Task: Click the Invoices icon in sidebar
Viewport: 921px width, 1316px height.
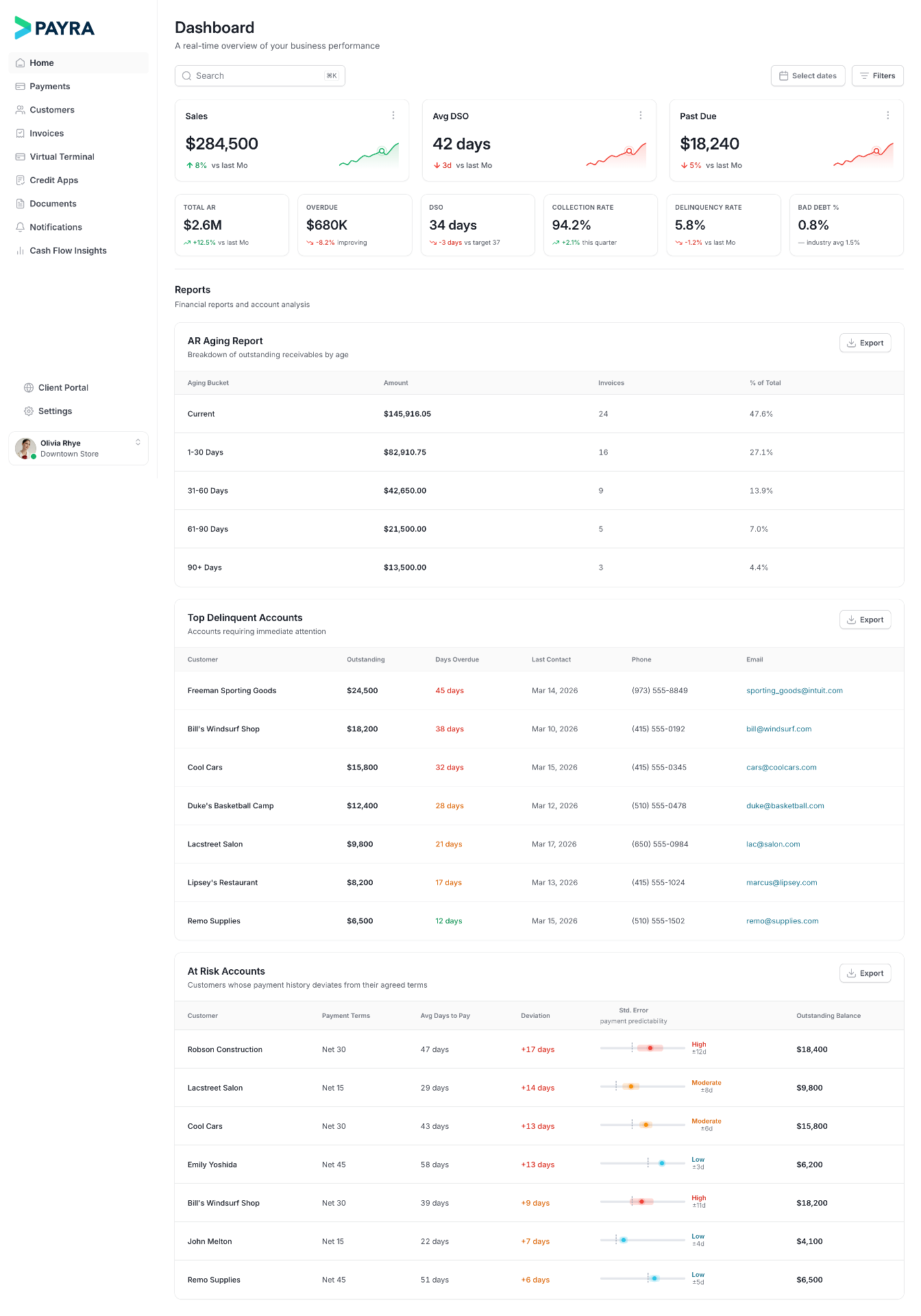Action: (x=21, y=134)
